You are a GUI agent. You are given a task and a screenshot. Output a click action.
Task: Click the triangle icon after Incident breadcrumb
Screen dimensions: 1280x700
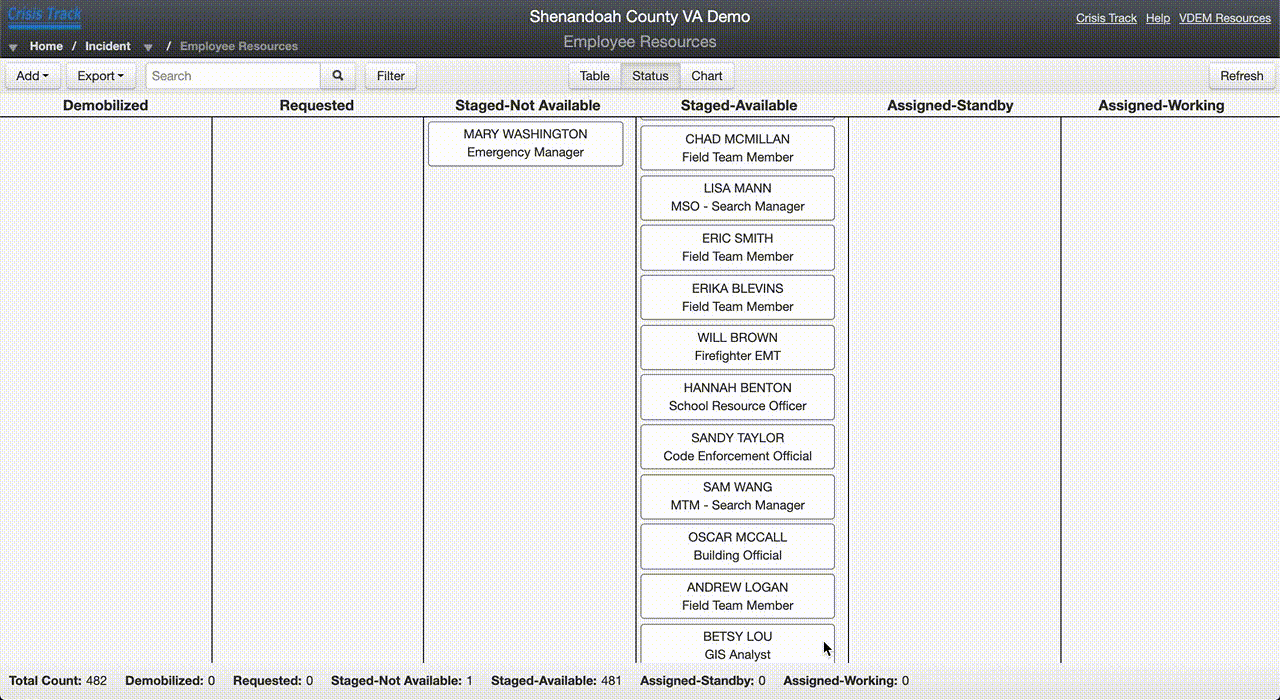tap(147, 46)
